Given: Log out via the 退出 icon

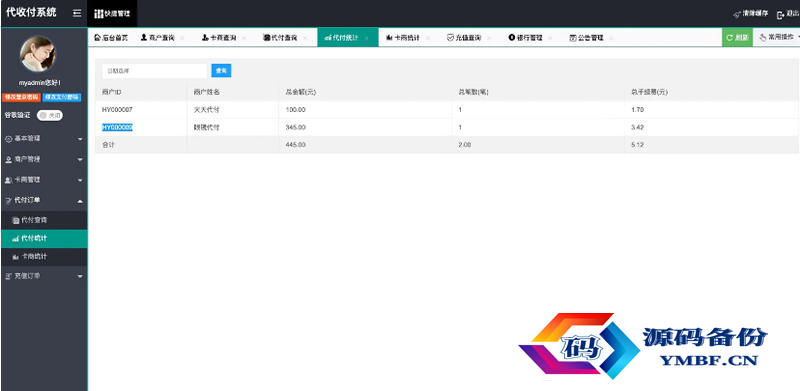Looking at the screenshot, I should [x=780, y=15].
